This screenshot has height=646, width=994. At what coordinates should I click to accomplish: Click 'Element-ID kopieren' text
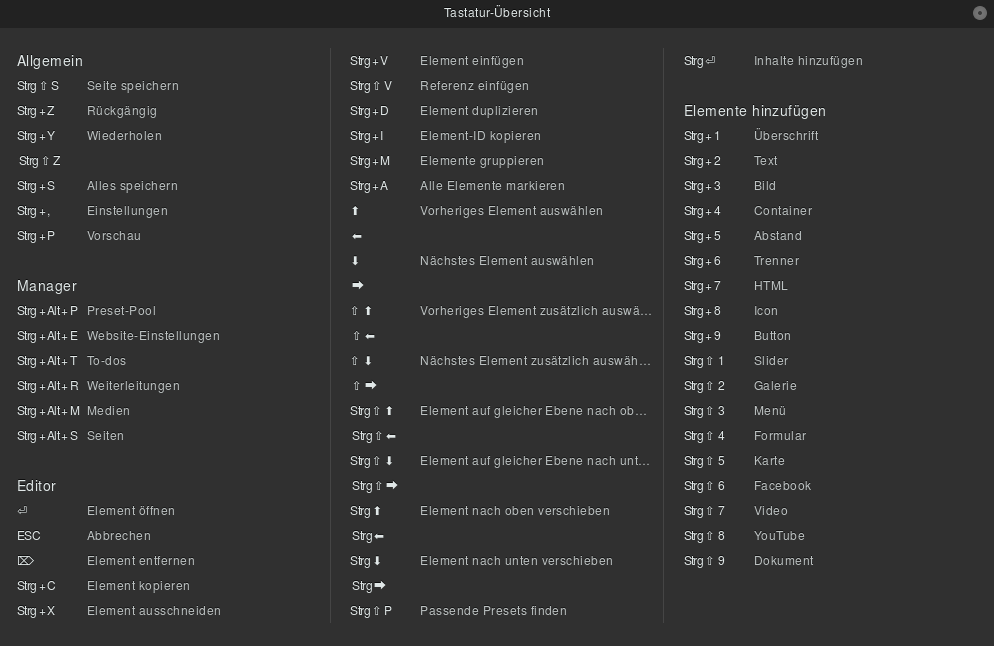(481, 136)
